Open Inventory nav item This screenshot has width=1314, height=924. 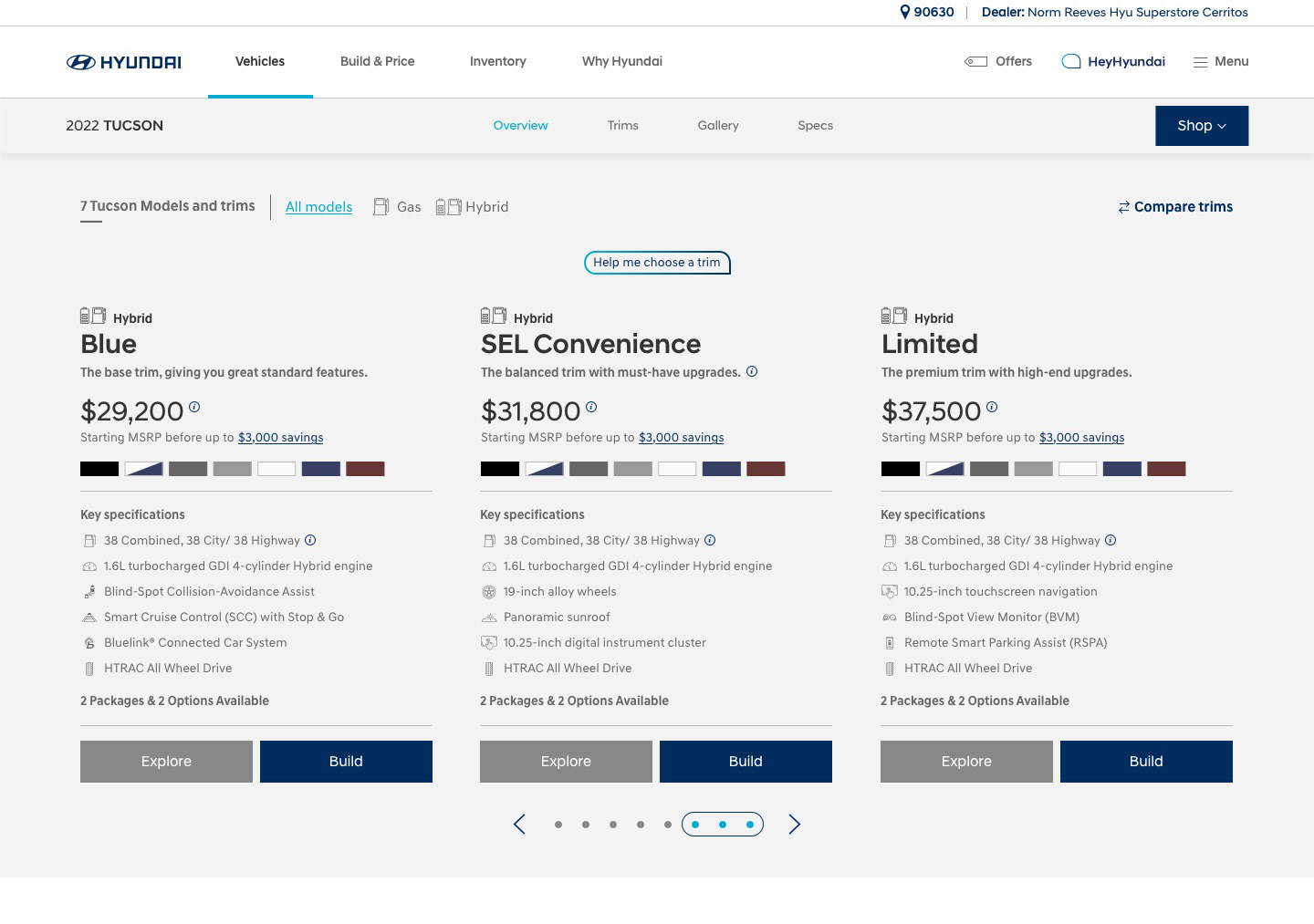tap(498, 61)
